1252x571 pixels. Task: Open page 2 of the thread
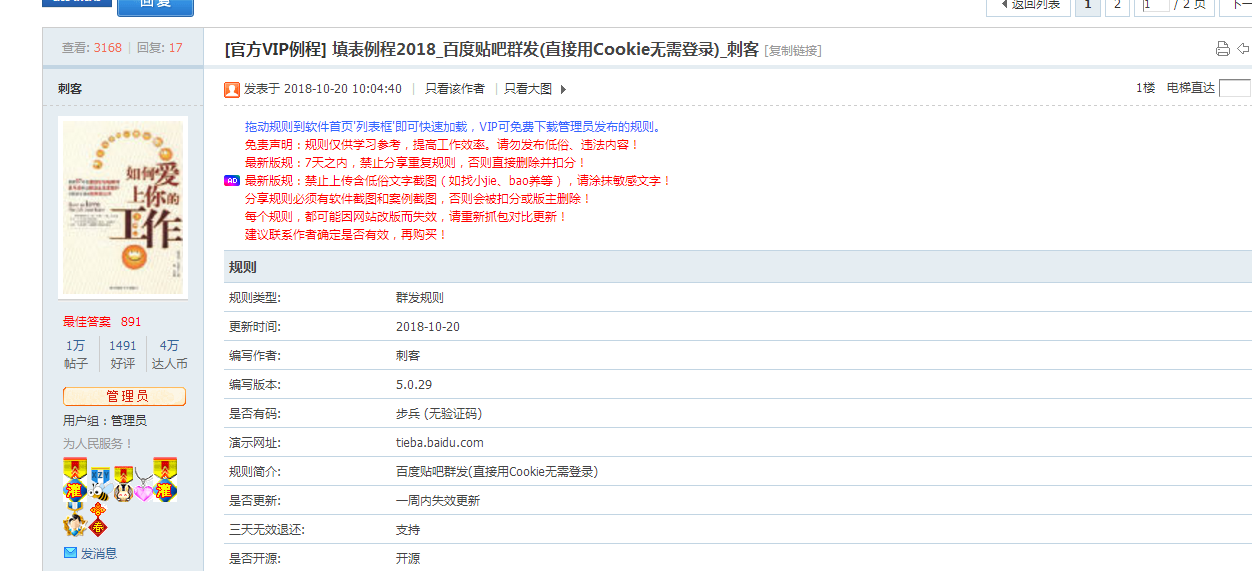pyautogui.click(x=1117, y=5)
